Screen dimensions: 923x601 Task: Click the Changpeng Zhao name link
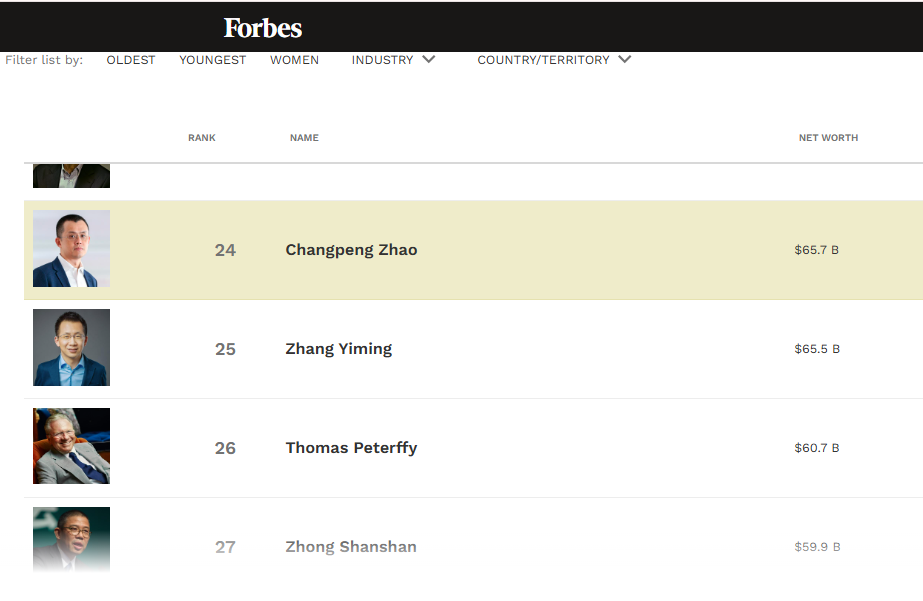(x=351, y=250)
